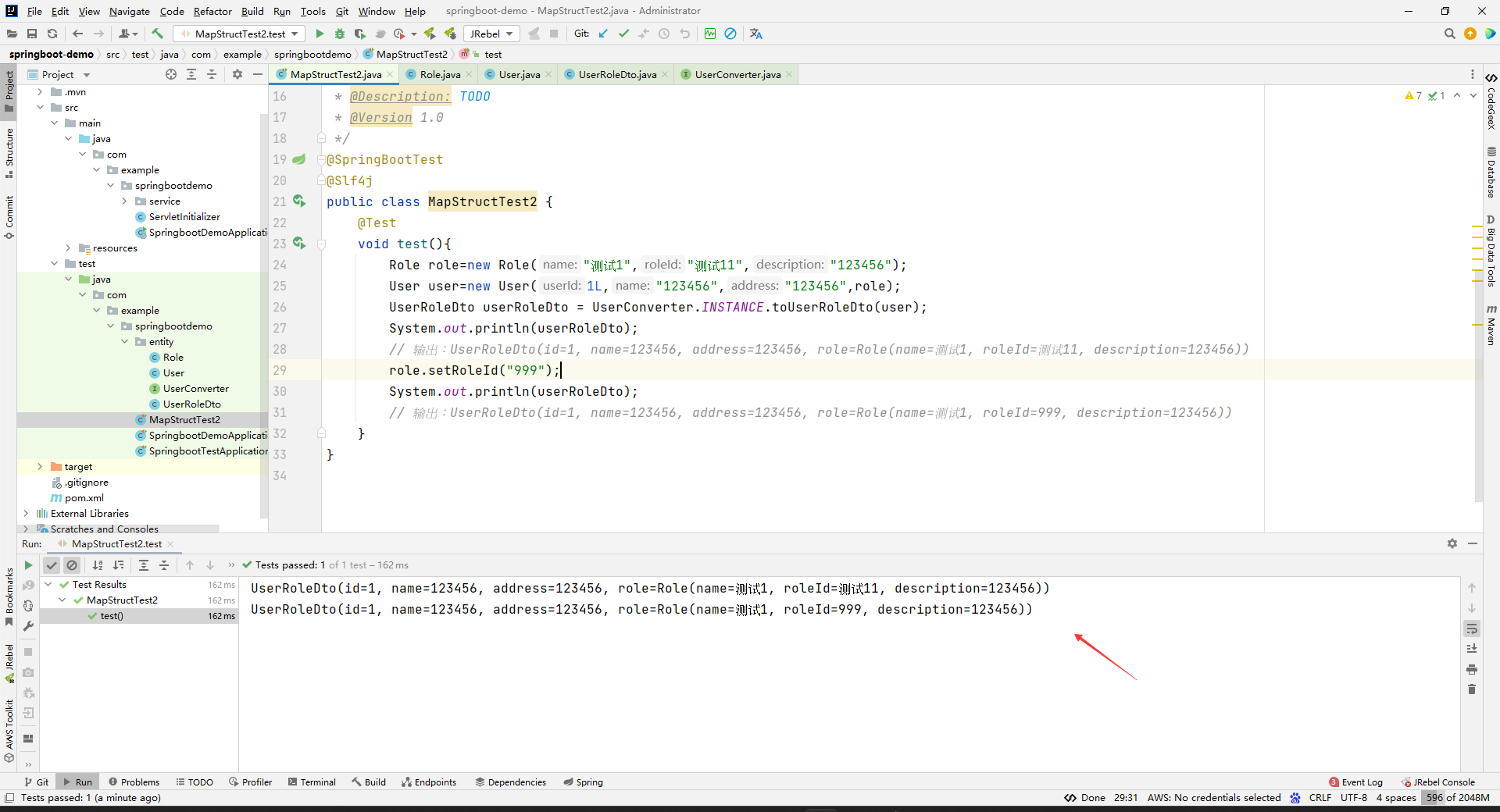This screenshot has height=812, width=1500.
Task: Toggle soft-wrap in console output
Action: [x=1472, y=629]
